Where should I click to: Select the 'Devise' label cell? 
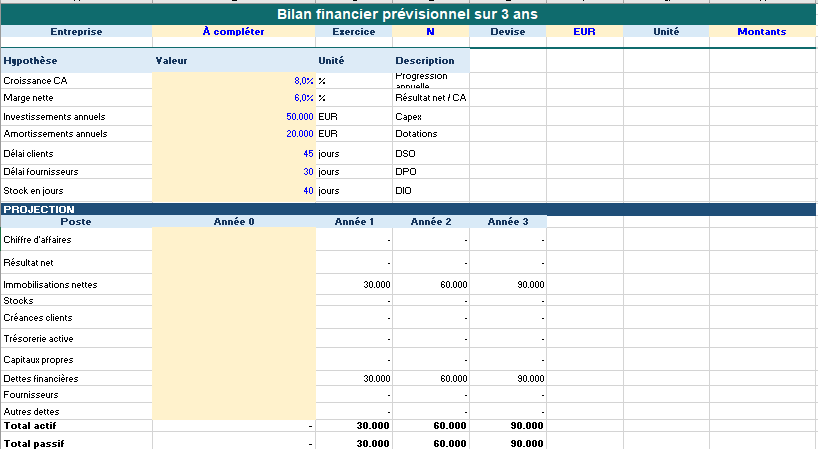click(508, 31)
